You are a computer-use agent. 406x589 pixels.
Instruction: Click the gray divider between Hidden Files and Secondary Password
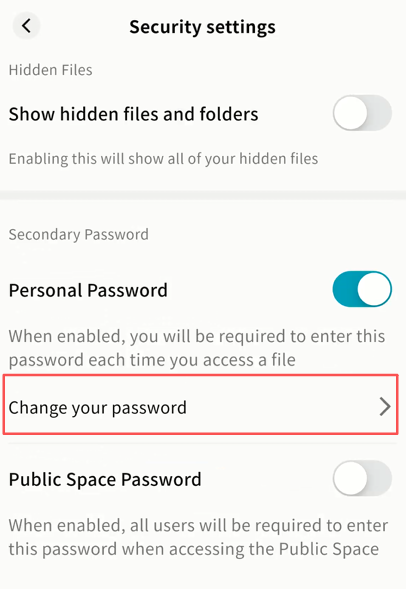click(x=203, y=195)
